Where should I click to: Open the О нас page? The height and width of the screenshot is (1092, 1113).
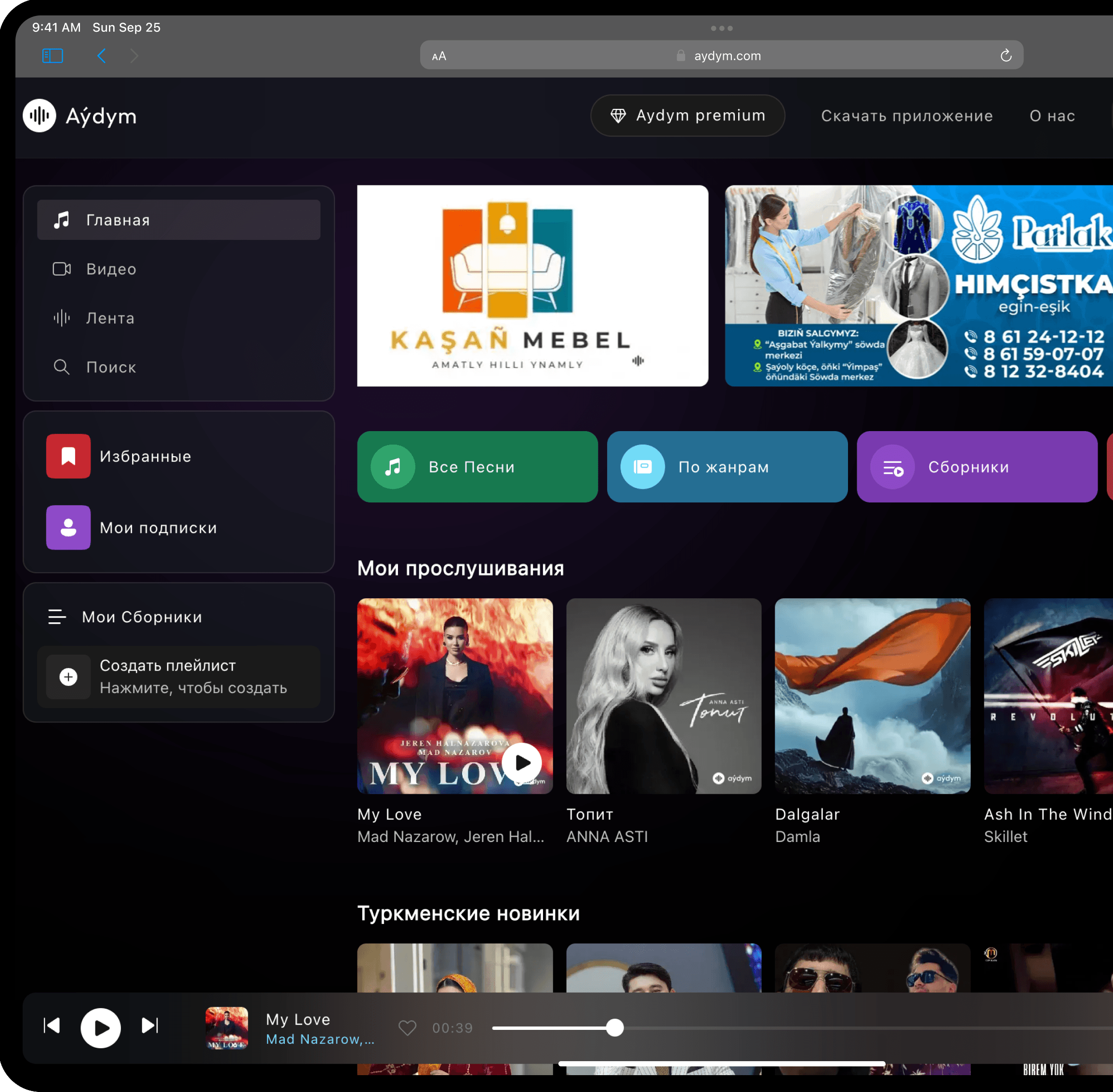point(1052,116)
